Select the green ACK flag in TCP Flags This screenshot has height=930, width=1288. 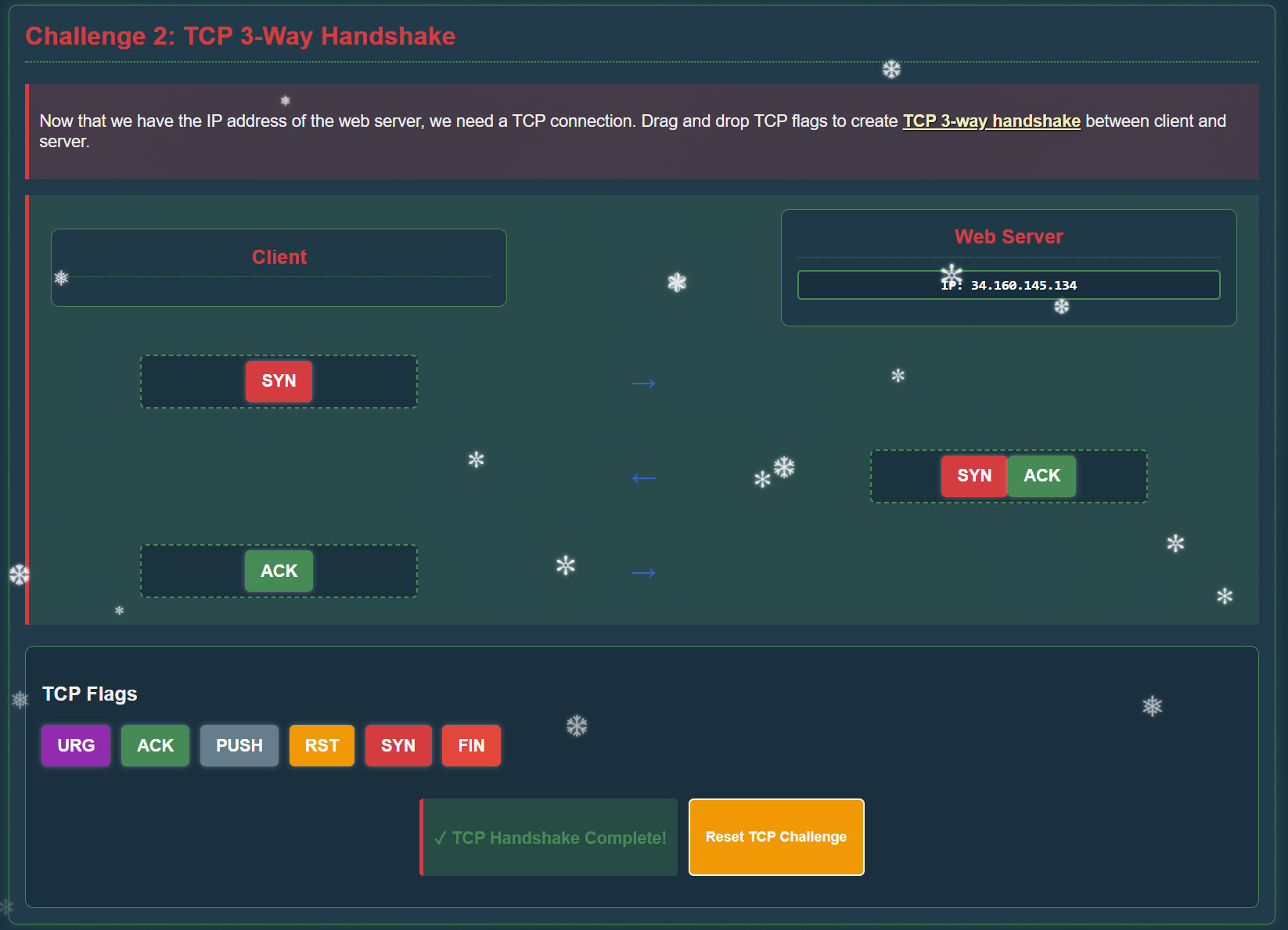(x=155, y=745)
